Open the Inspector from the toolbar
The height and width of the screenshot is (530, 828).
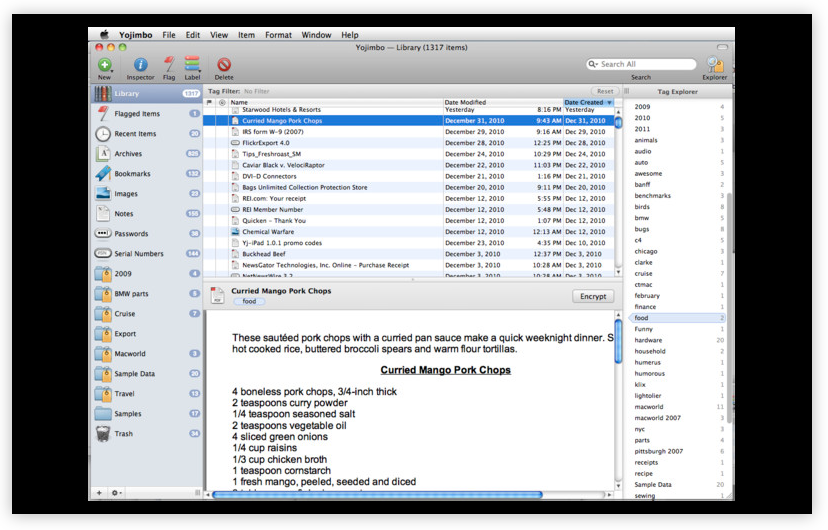pyautogui.click(x=140, y=65)
